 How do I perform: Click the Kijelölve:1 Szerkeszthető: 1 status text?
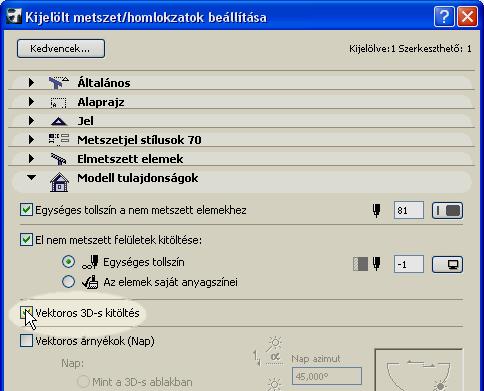(410, 49)
